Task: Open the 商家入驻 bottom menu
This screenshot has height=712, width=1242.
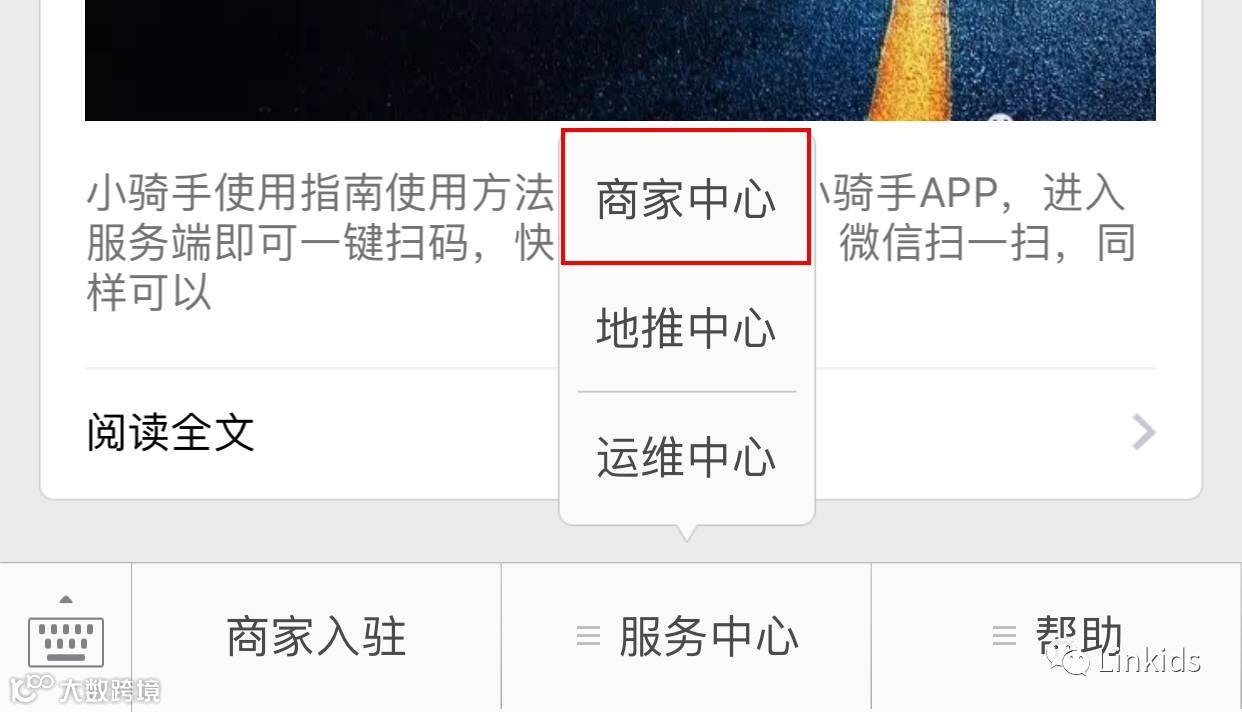Action: 316,637
